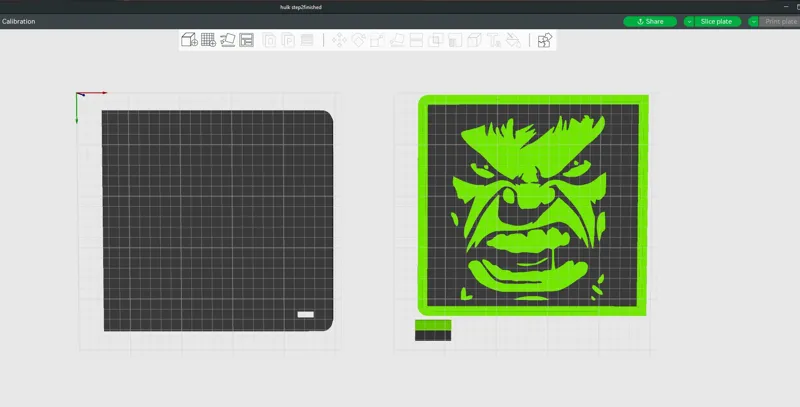Click the small white label on left plate

point(306,314)
